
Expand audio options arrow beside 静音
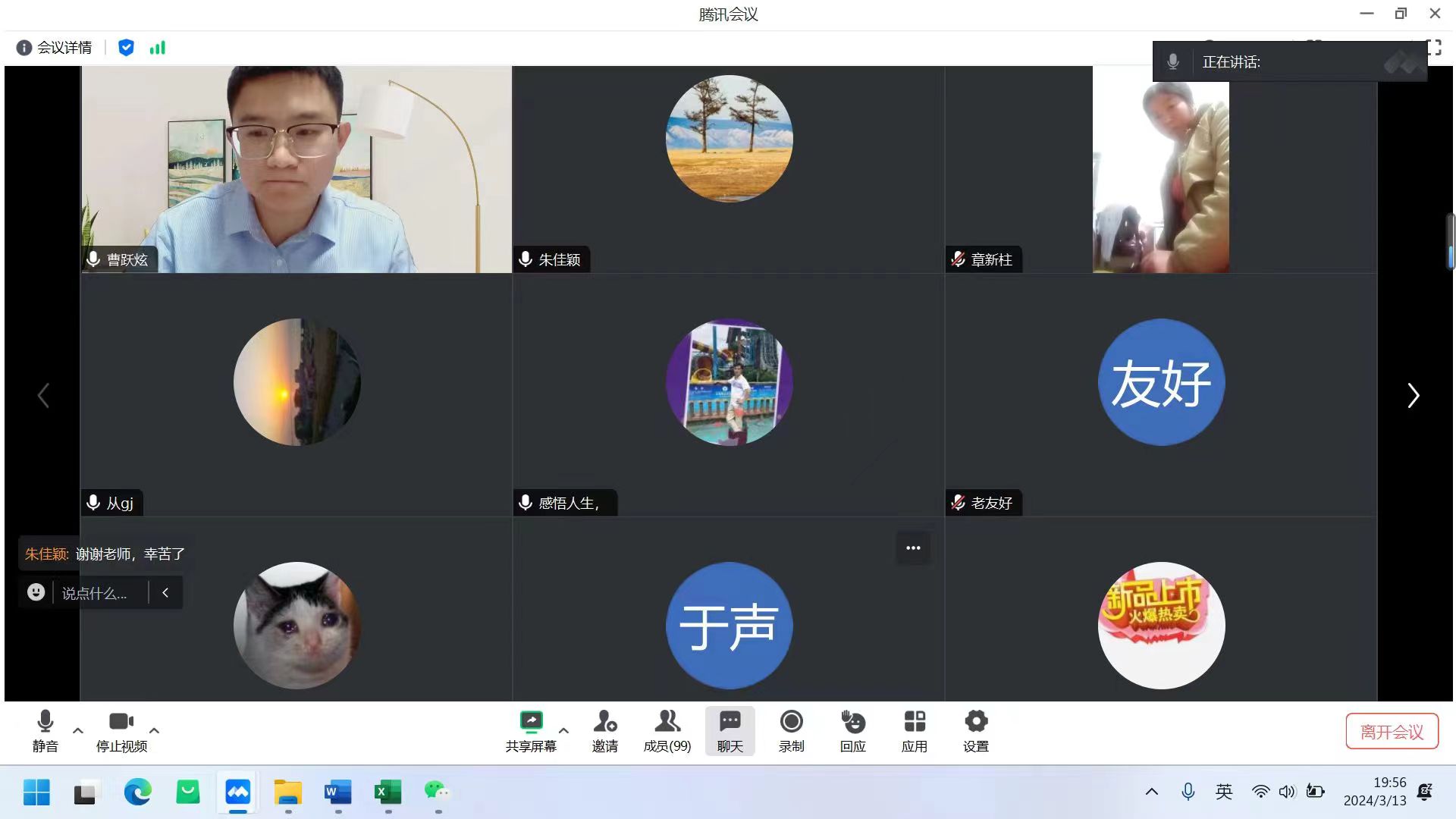coord(78,730)
